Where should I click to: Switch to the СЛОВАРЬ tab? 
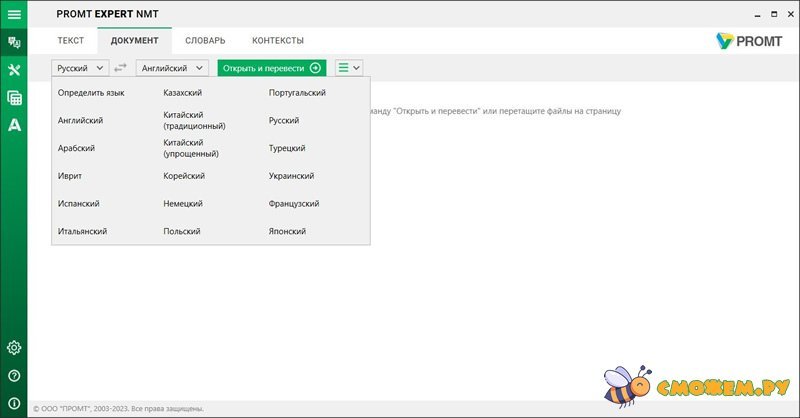pos(205,40)
